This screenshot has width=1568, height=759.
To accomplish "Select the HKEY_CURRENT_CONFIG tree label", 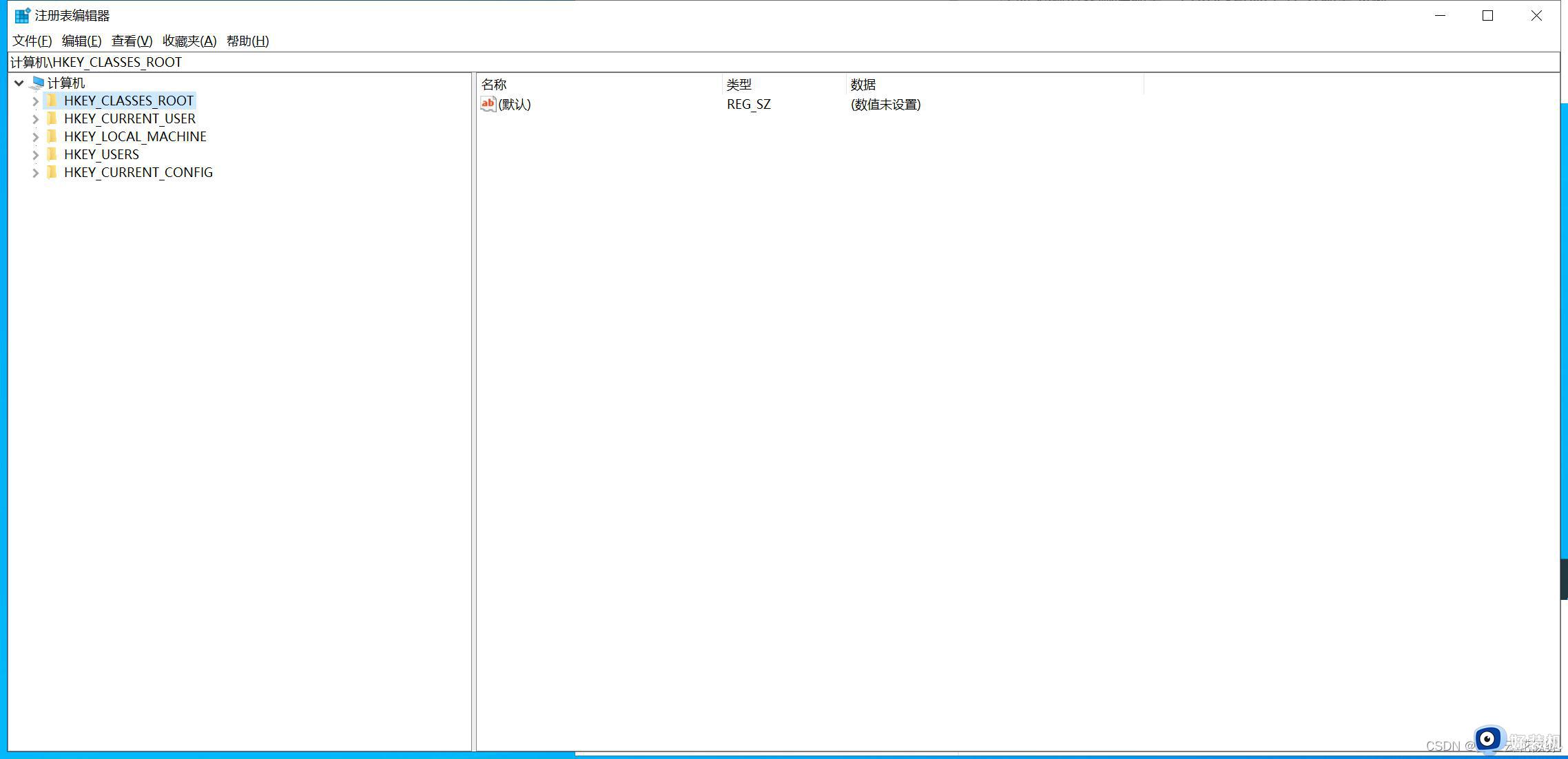I will (138, 173).
